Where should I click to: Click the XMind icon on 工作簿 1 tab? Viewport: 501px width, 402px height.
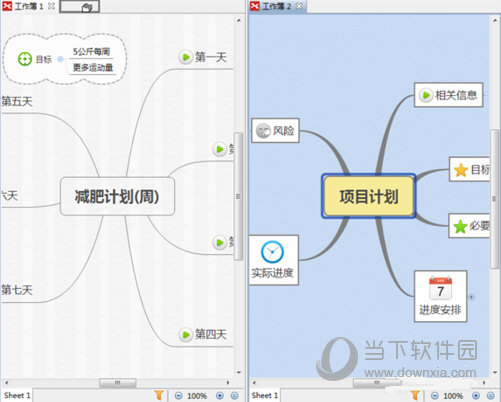[x=7, y=6]
